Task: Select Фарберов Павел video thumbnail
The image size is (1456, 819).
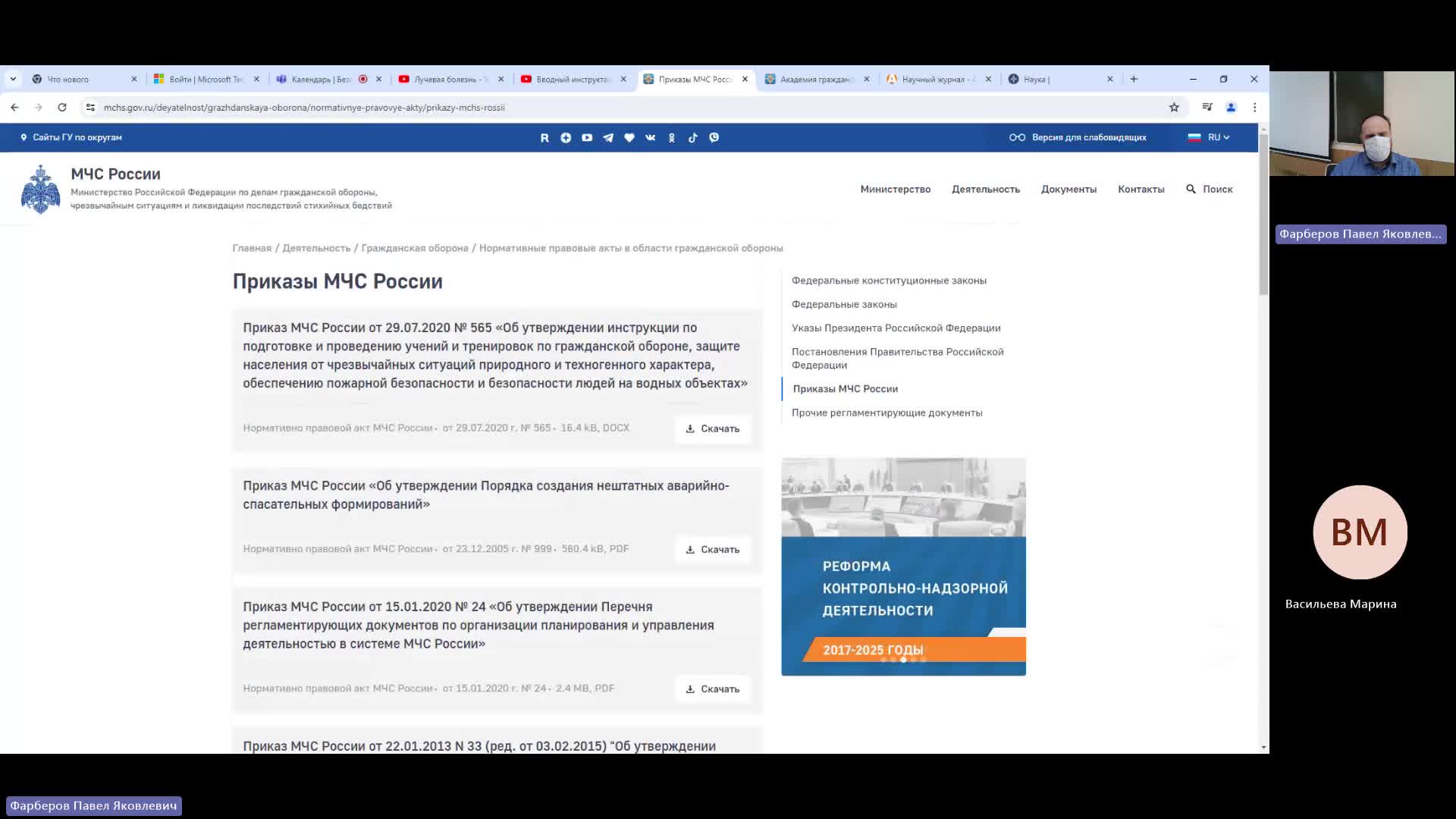Action: tap(1362, 124)
